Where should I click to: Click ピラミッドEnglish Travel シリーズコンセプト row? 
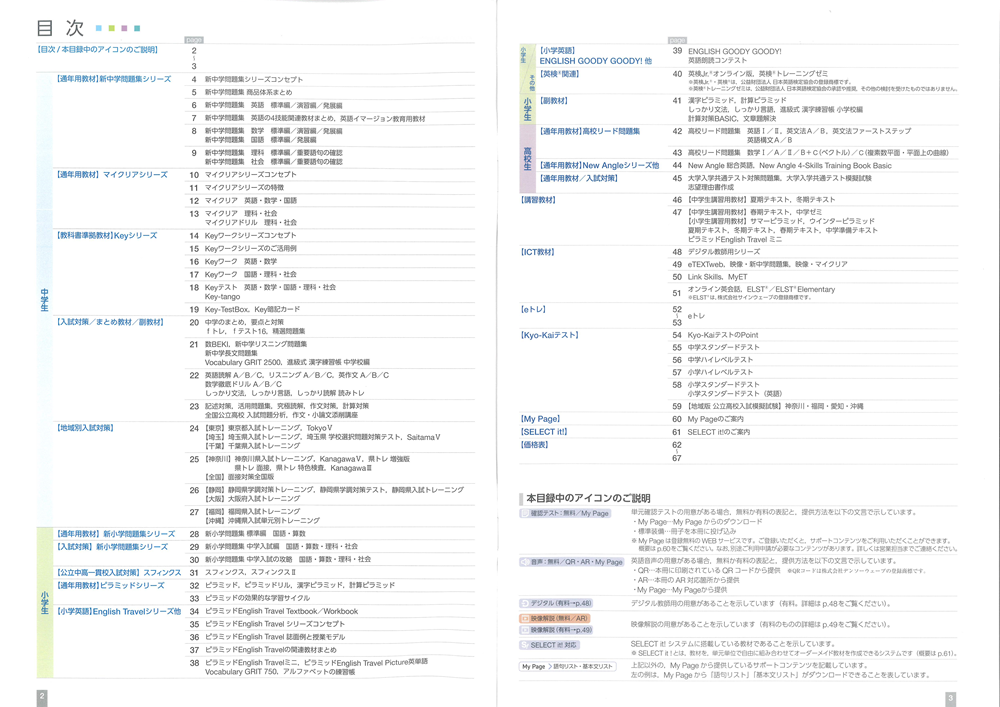pos(275,625)
